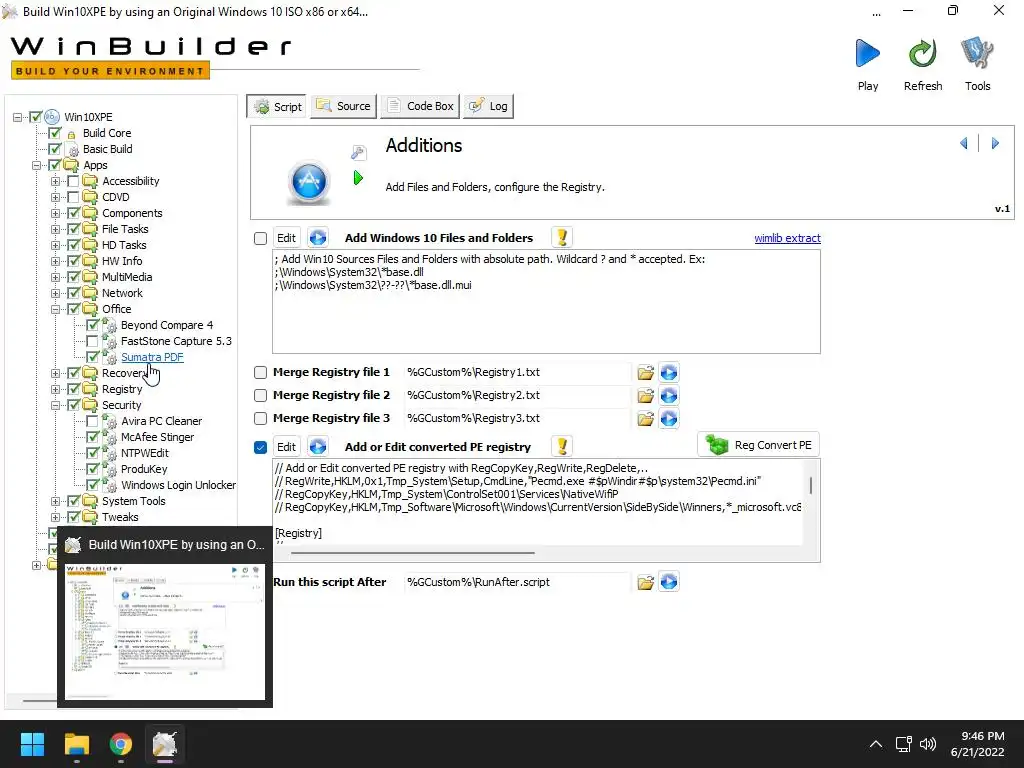Screen dimensions: 1024x768
Task: Click the blue arrow next to Add Windows 10 Files
Action: [318, 238]
